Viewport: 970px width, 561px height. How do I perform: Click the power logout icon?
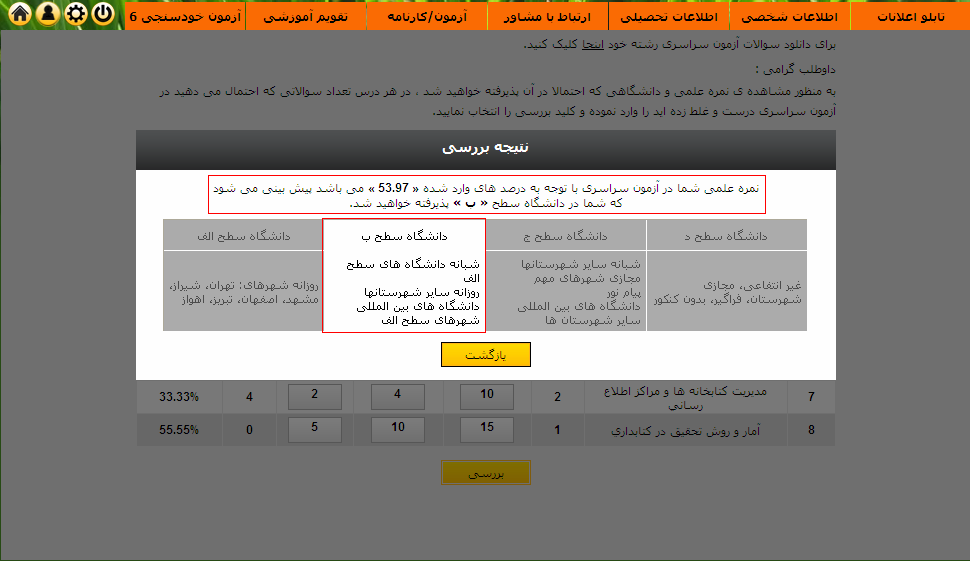pyautogui.click(x=103, y=14)
